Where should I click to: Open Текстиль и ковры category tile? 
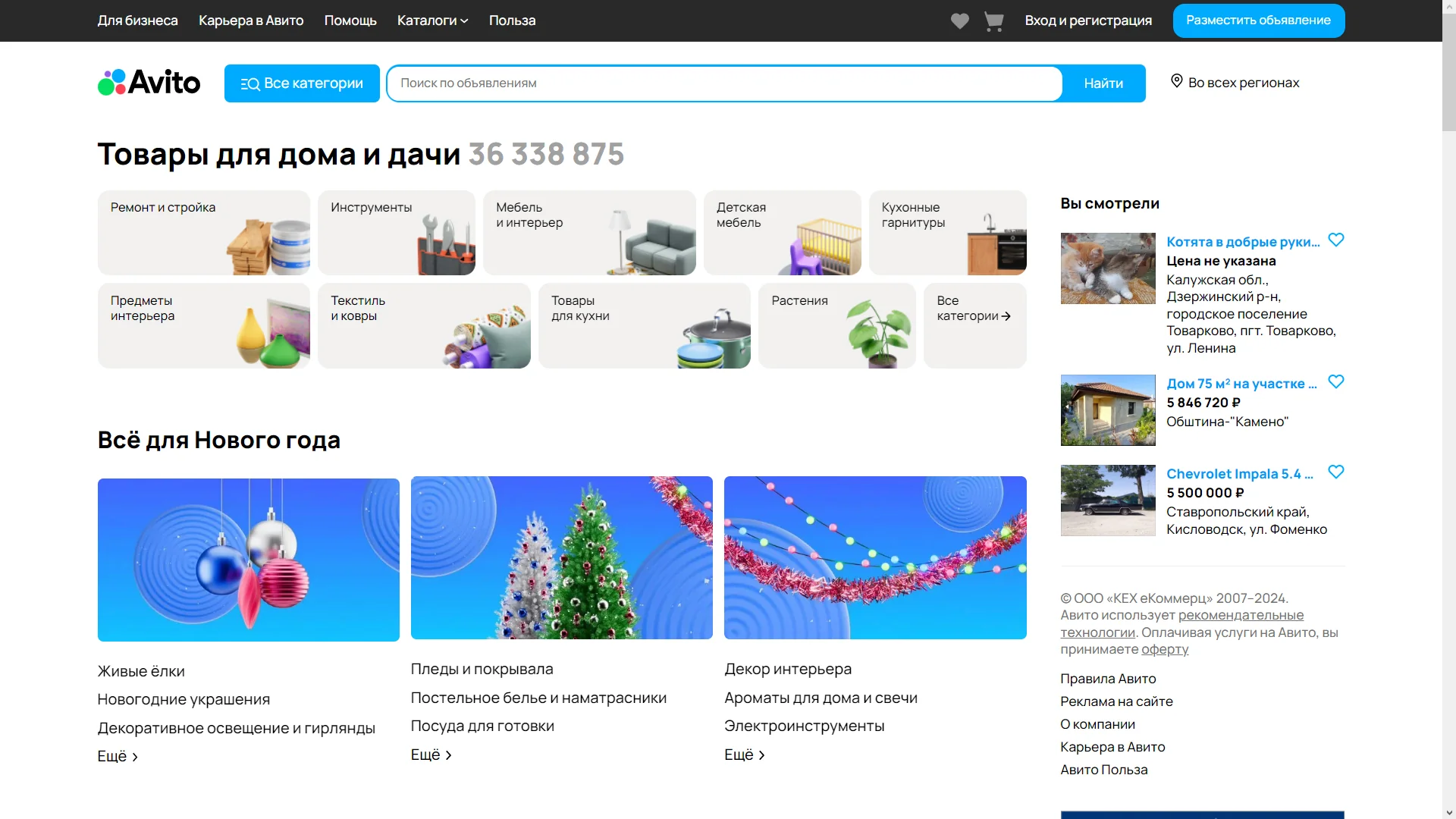(424, 325)
